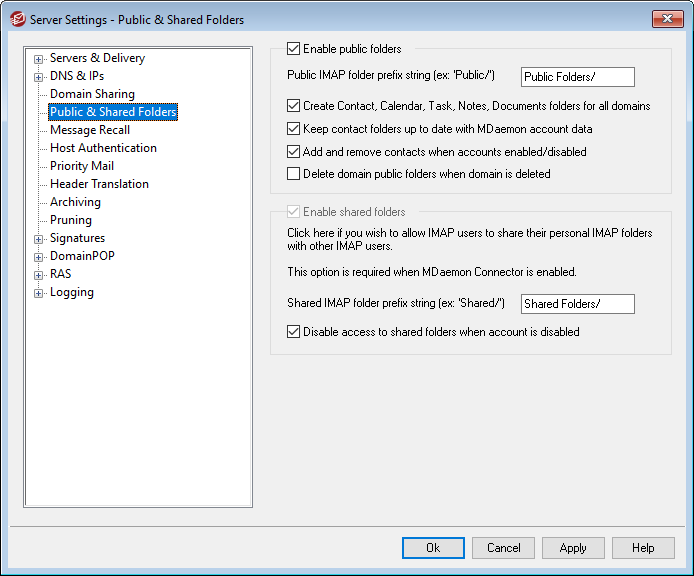Expand the Logging tree node
This screenshot has width=694, height=576.
(x=38, y=293)
